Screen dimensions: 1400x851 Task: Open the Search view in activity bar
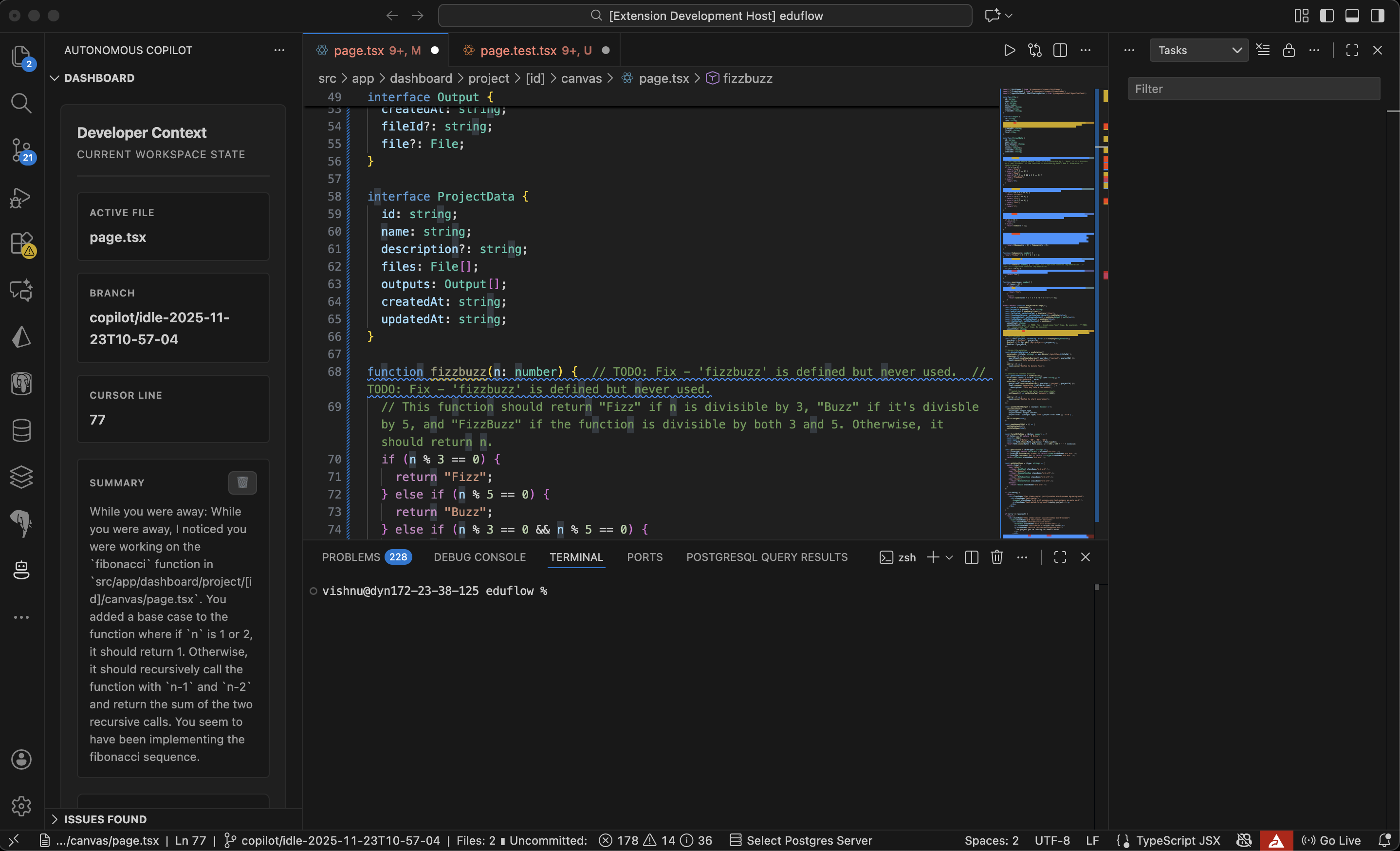pyautogui.click(x=21, y=103)
